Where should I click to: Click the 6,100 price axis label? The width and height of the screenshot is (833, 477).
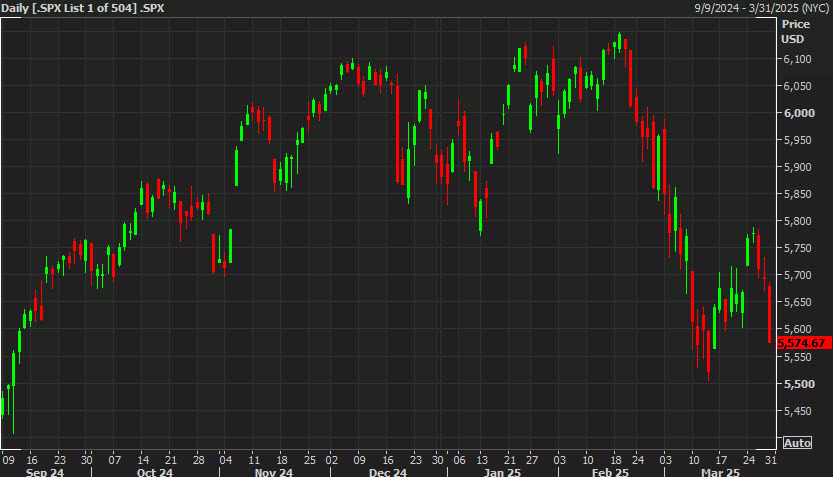797,60
